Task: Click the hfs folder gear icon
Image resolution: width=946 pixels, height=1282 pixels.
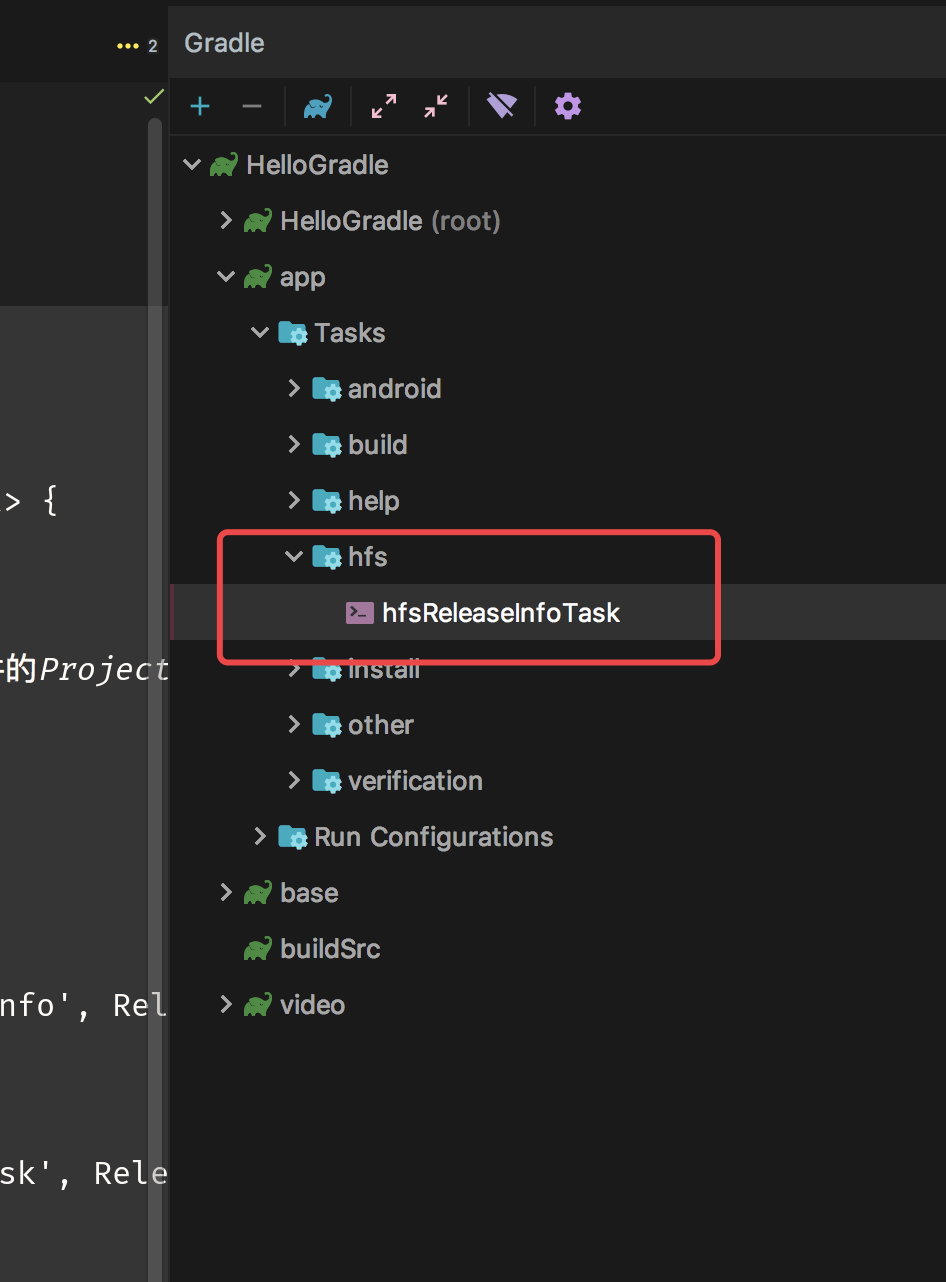Action: pyautogui.click(x=327, y=557)
